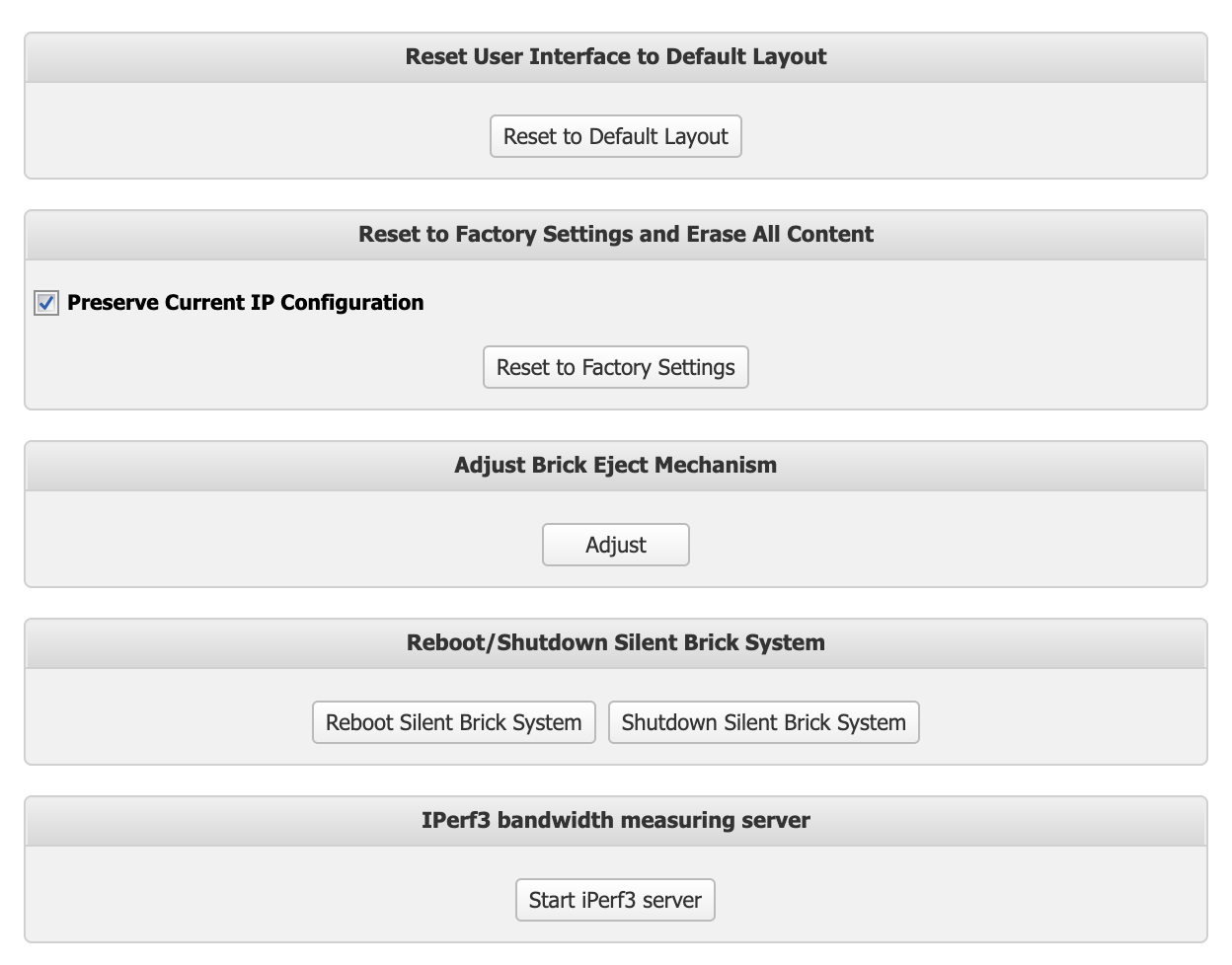Shut down the Silent Brick System
Viewport: 1232px width, 965px height.
tap(763, 722)
